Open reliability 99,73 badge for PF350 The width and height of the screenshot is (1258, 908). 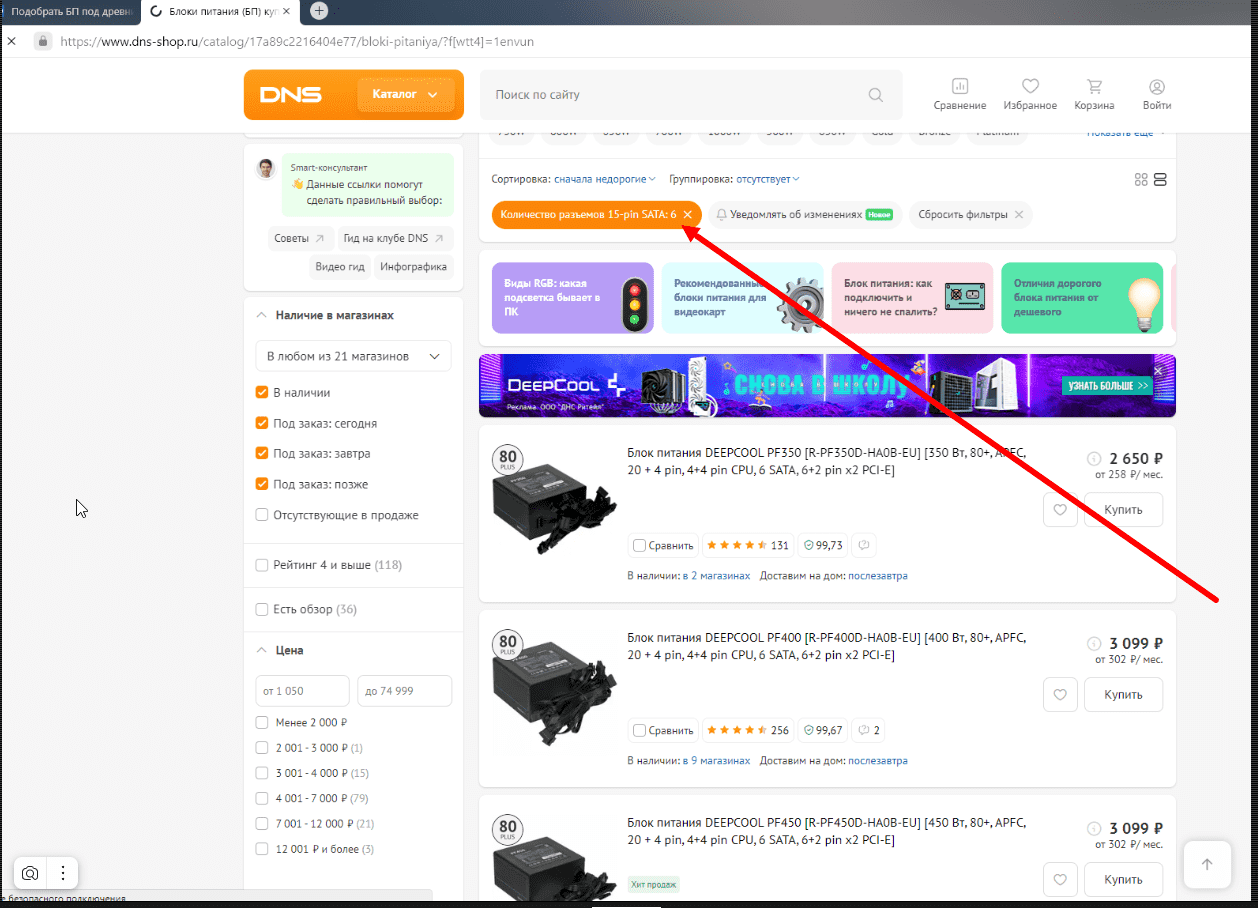coord(823,545)
